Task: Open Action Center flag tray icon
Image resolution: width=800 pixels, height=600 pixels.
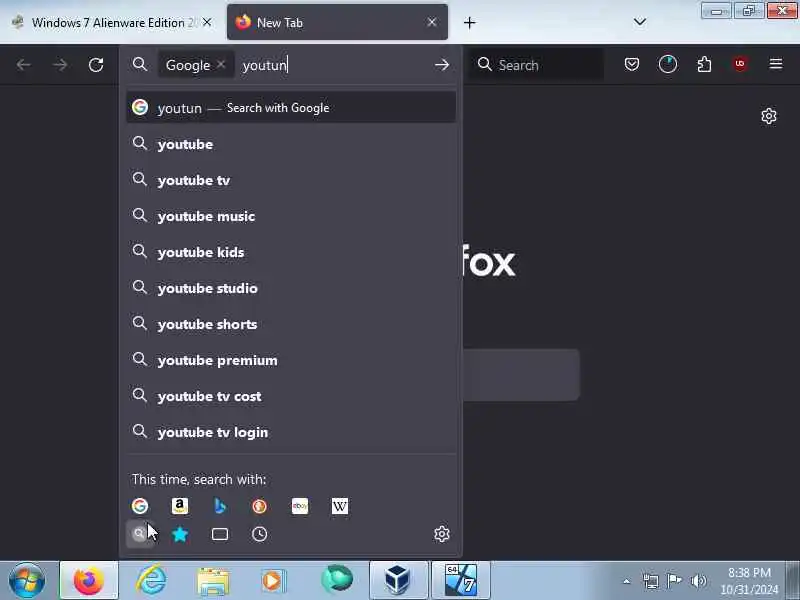Action: click(674, 580)
